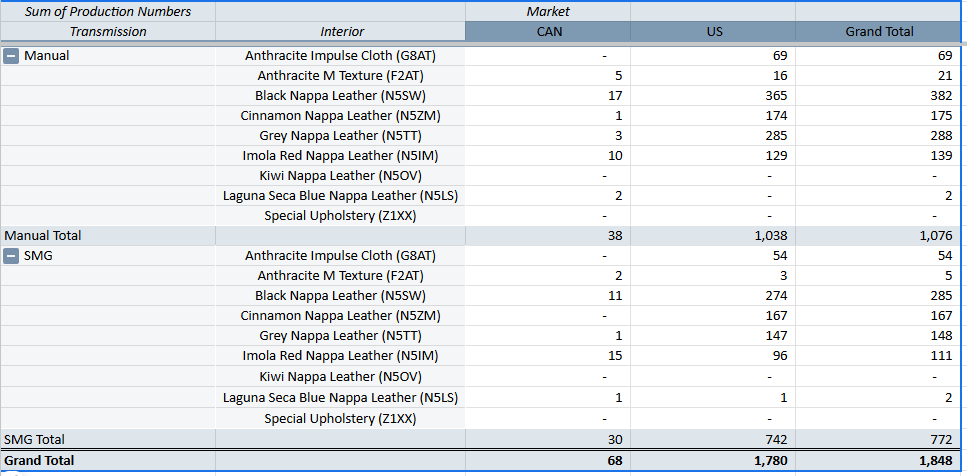Collapse the SMG transmission group
Image resolution: width=967 pixels, height=476 pixels.
[x=12, y=256]
